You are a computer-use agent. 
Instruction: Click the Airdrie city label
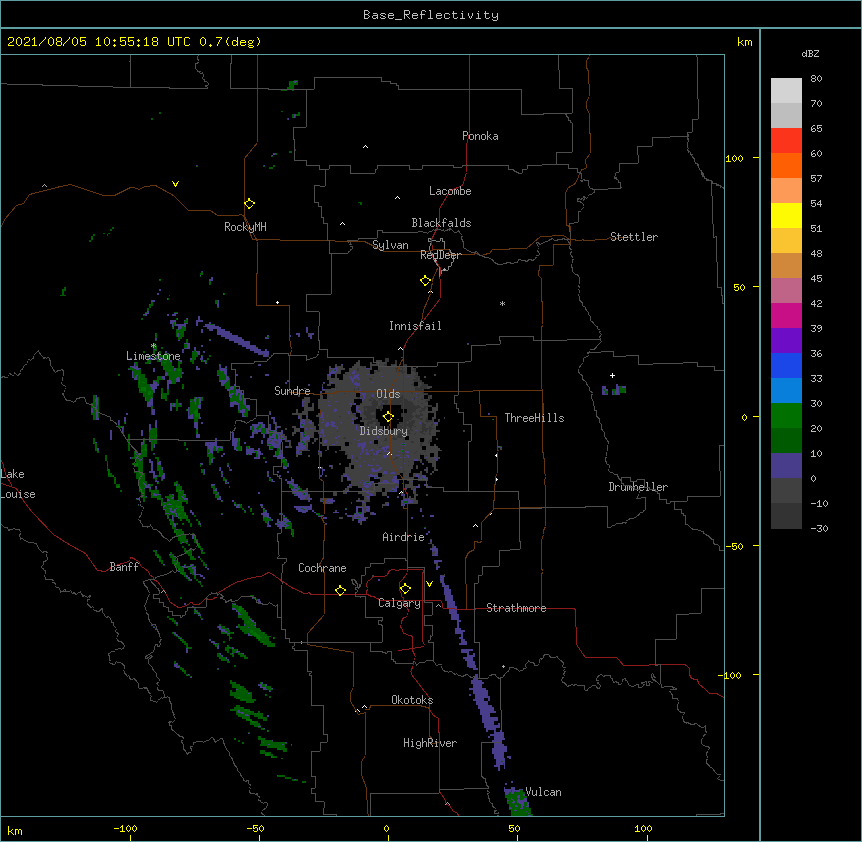(x=404, y=537)
